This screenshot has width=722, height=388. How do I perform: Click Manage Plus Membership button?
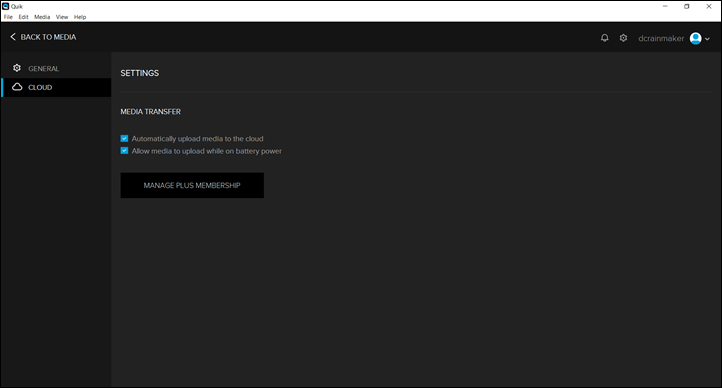tap(192, 185)
